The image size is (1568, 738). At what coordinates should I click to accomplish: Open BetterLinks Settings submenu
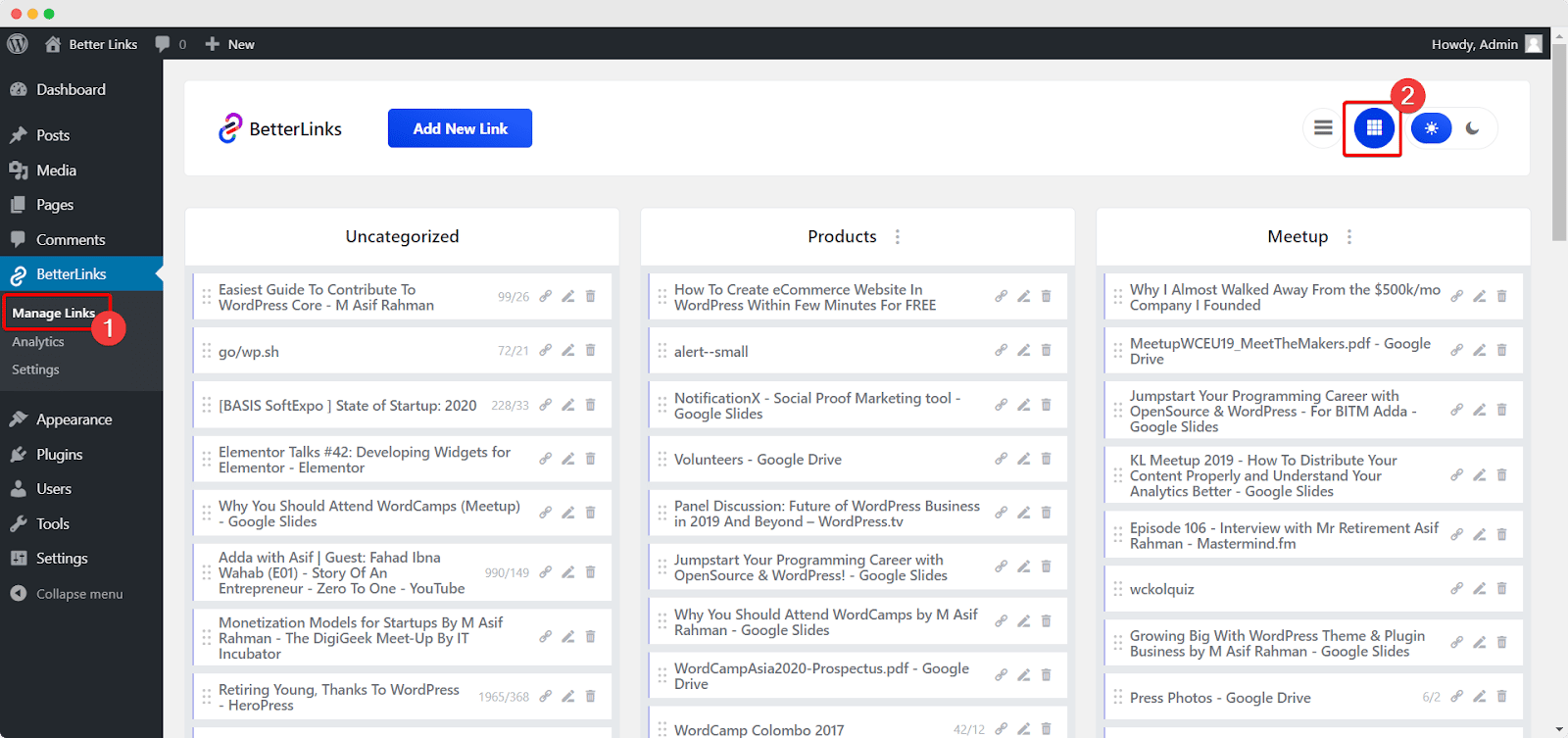pyautogui.click(x=35, y=369)
